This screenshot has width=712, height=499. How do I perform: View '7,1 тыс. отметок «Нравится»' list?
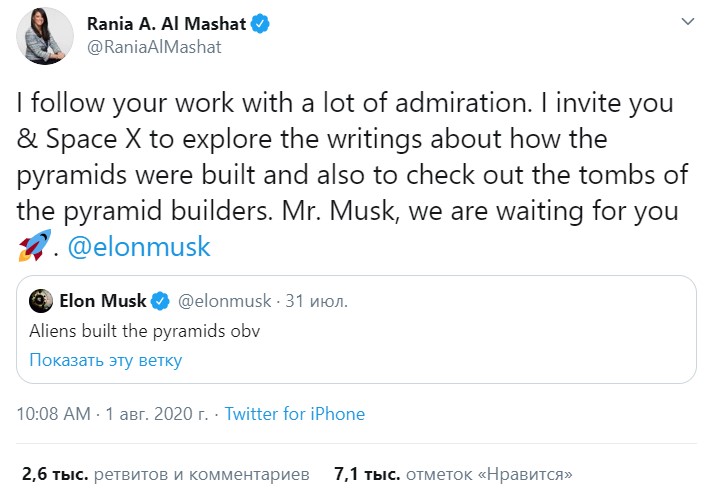453,472
